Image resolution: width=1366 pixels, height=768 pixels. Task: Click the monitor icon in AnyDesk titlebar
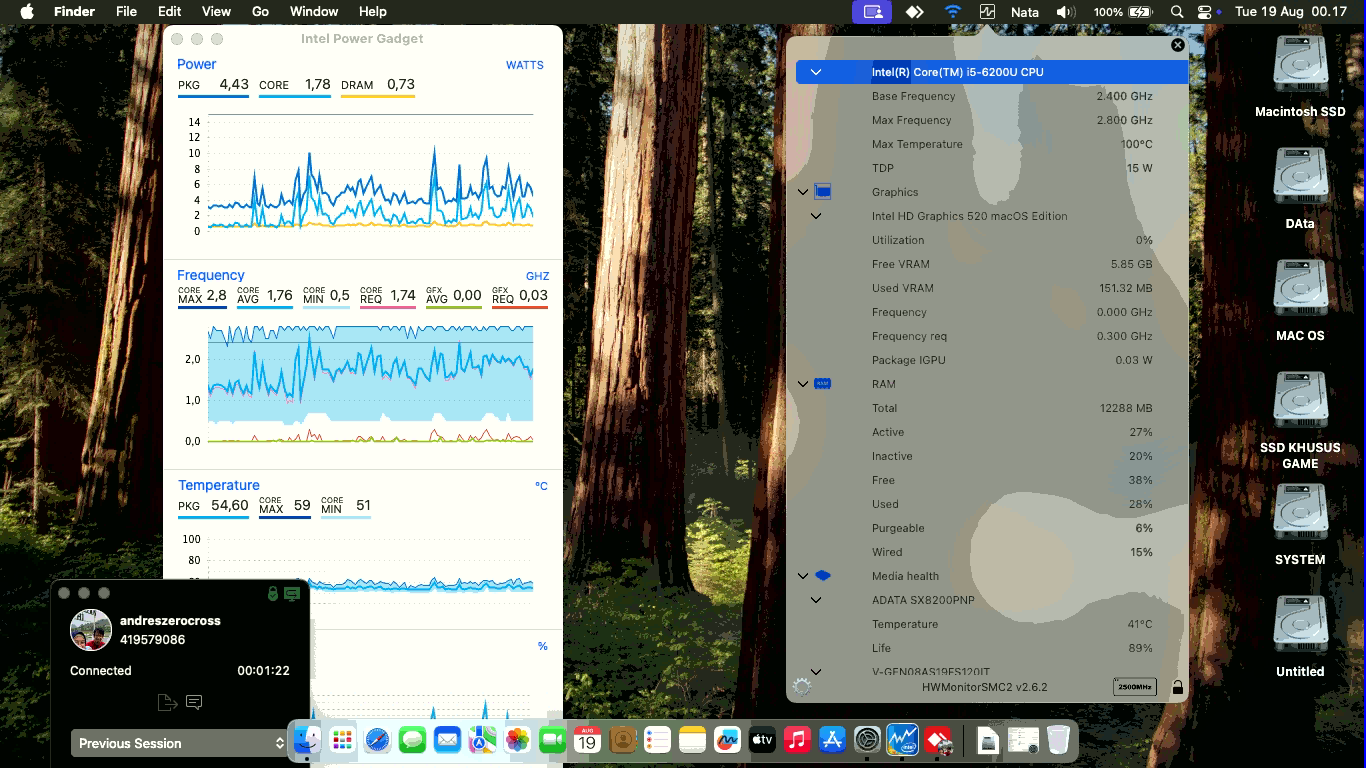click(x=291, y=594)
